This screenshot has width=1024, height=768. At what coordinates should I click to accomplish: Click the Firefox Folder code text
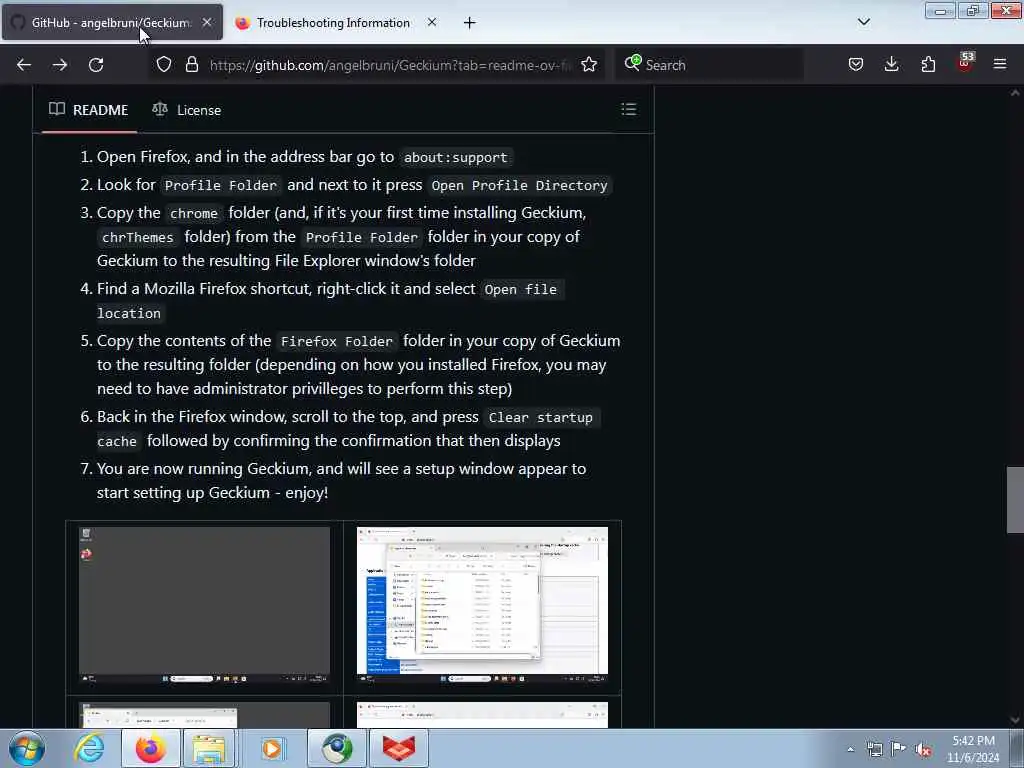336,342
